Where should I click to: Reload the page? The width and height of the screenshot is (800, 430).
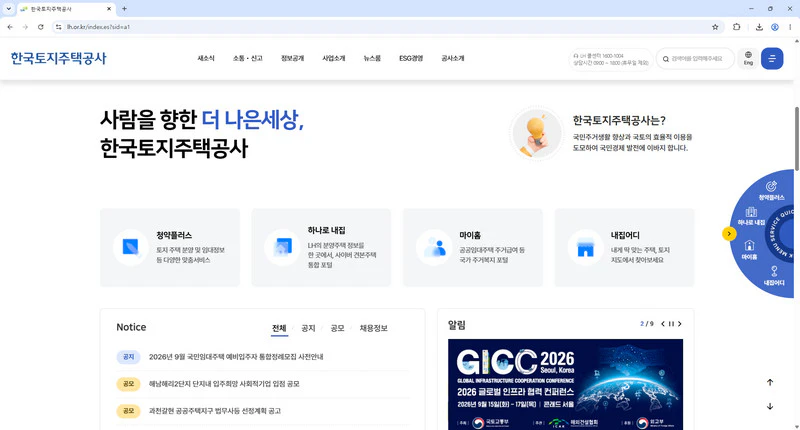(x=41, y=27)
